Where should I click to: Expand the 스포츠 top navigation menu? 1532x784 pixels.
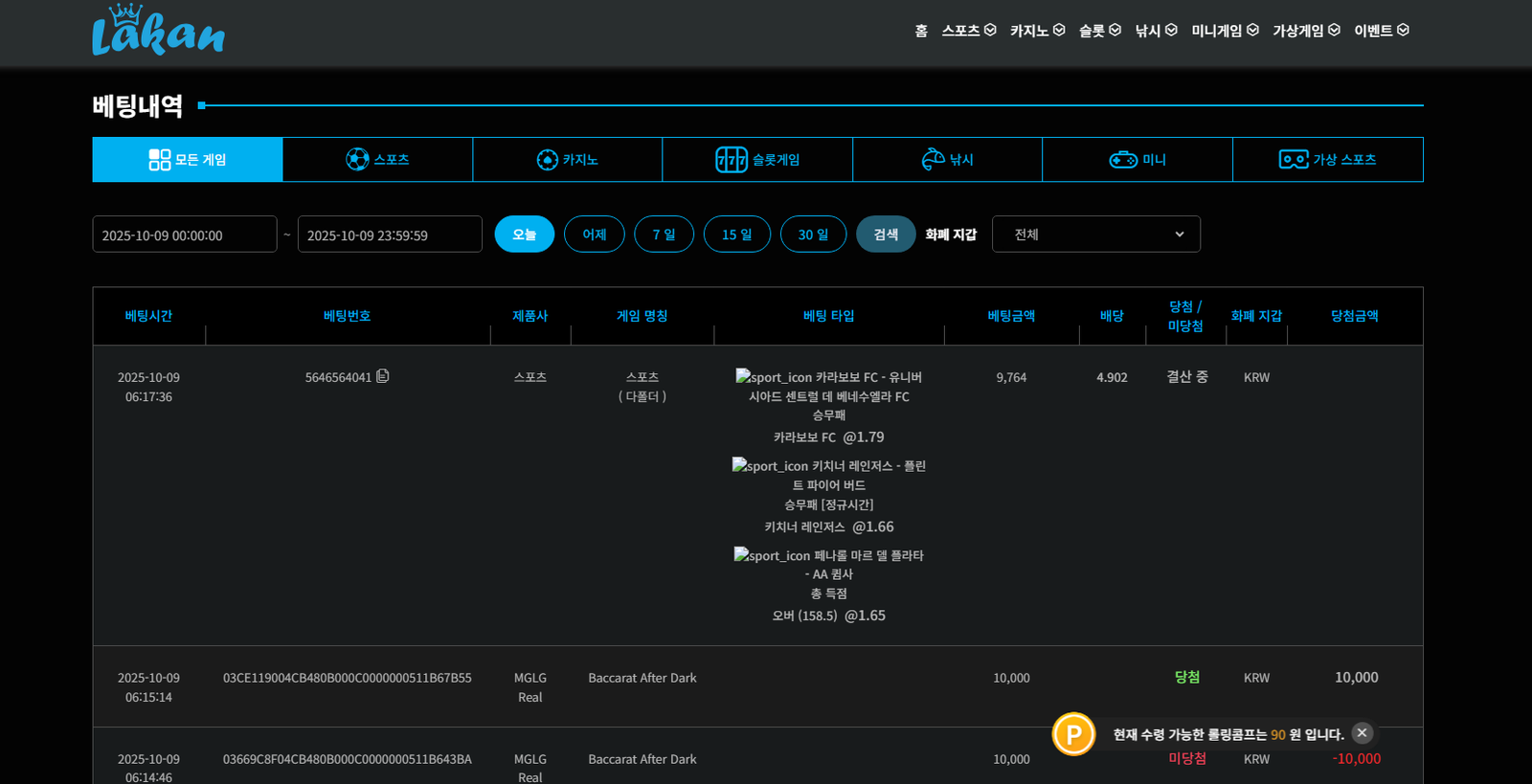pos(968,31)
